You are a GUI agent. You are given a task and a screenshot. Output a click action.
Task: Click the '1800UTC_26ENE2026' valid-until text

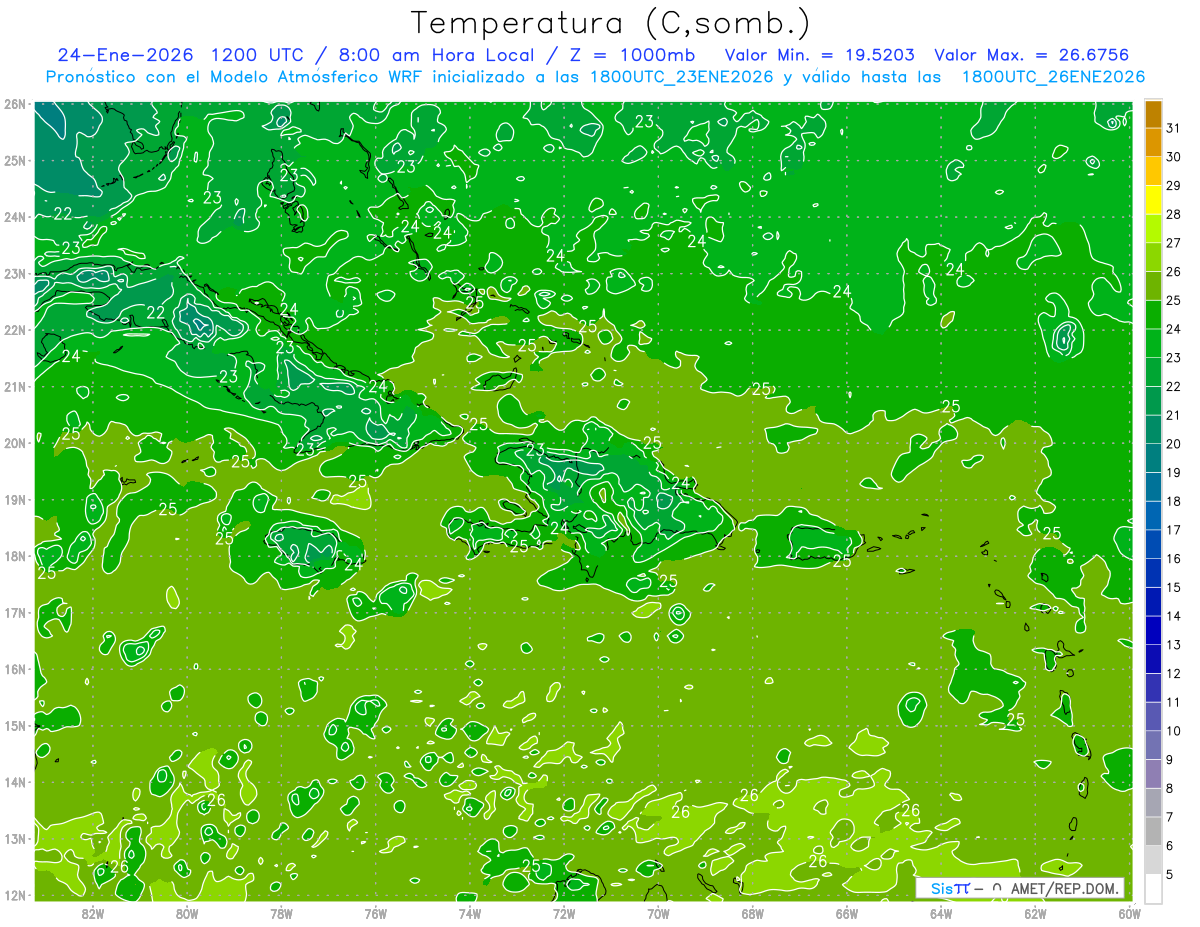(1053, 76)
